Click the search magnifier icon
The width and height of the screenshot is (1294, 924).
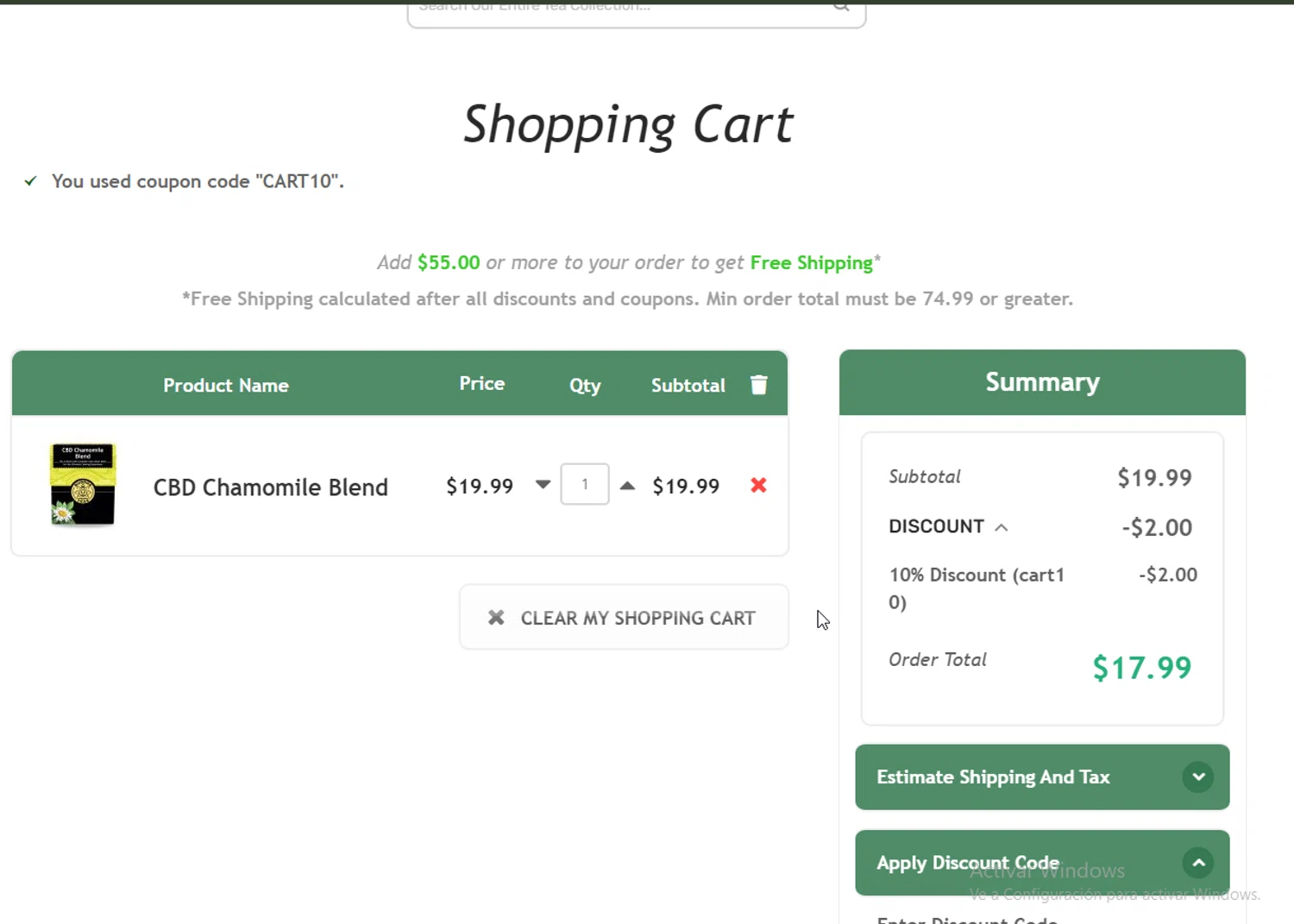pyautogui.click(x=841, y=6)
